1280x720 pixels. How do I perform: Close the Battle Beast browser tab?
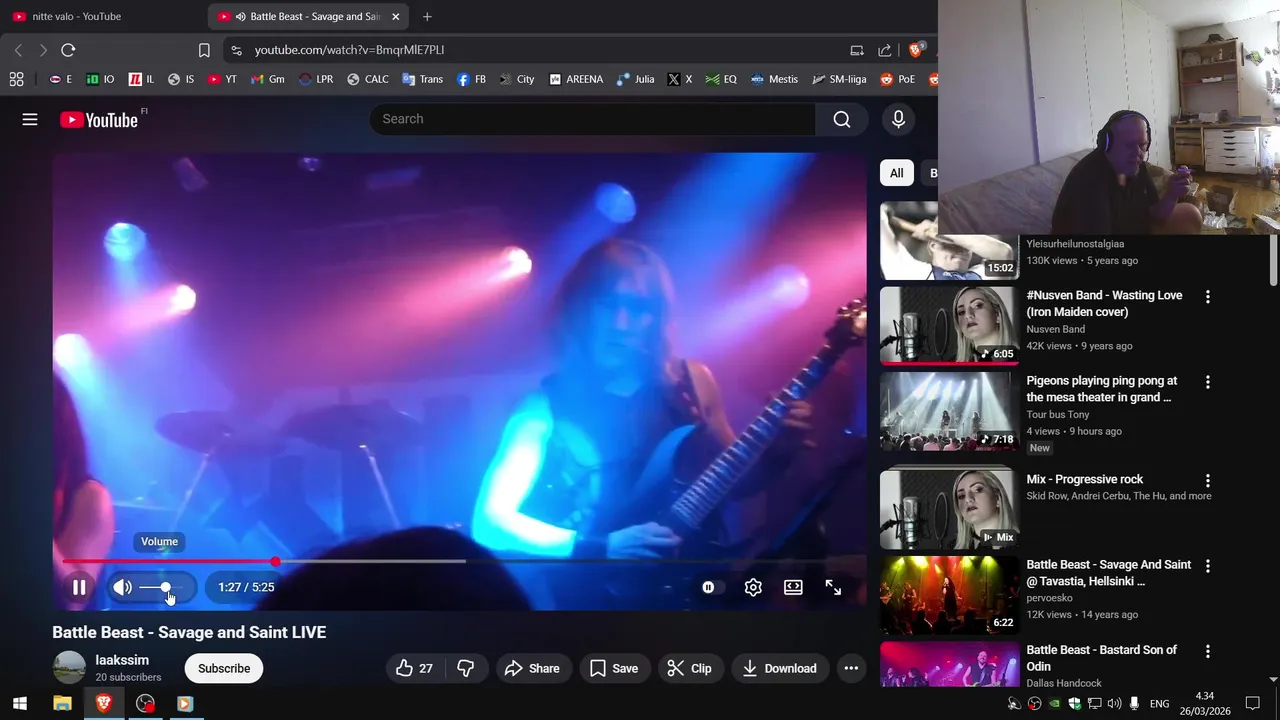tap(395, 16)
